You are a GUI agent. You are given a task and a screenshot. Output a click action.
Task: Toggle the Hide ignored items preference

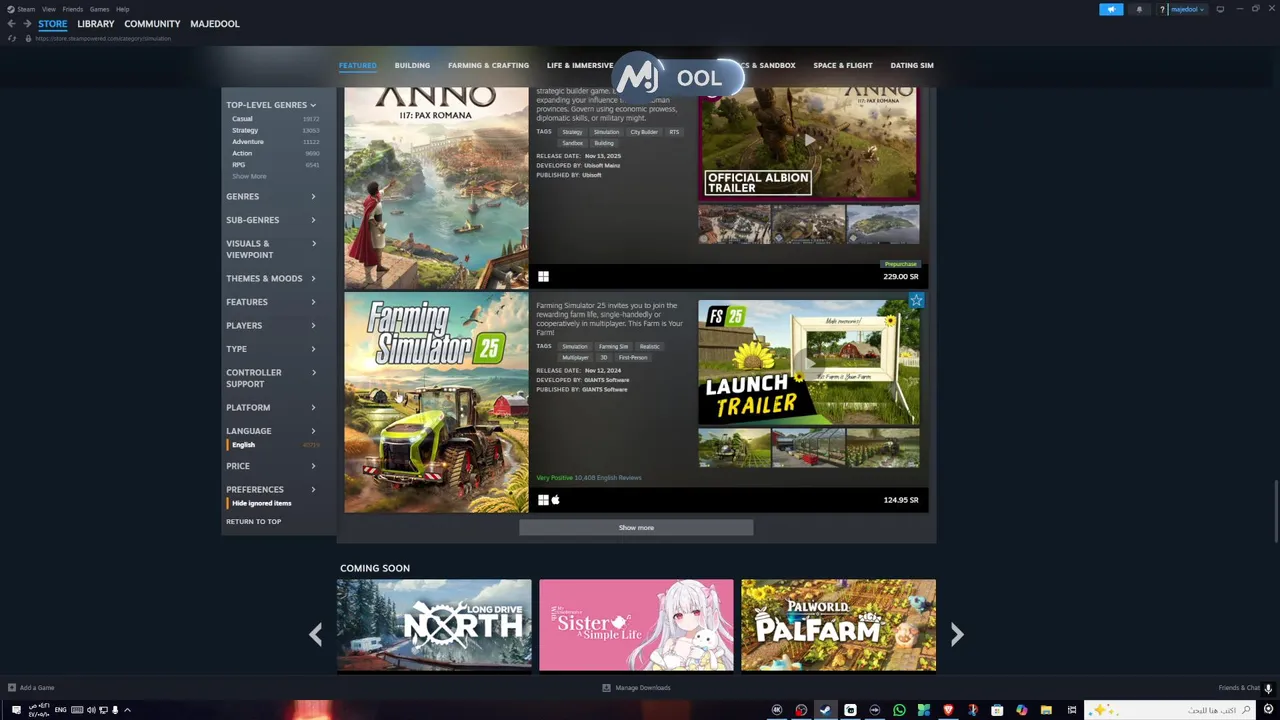point(262,503)
